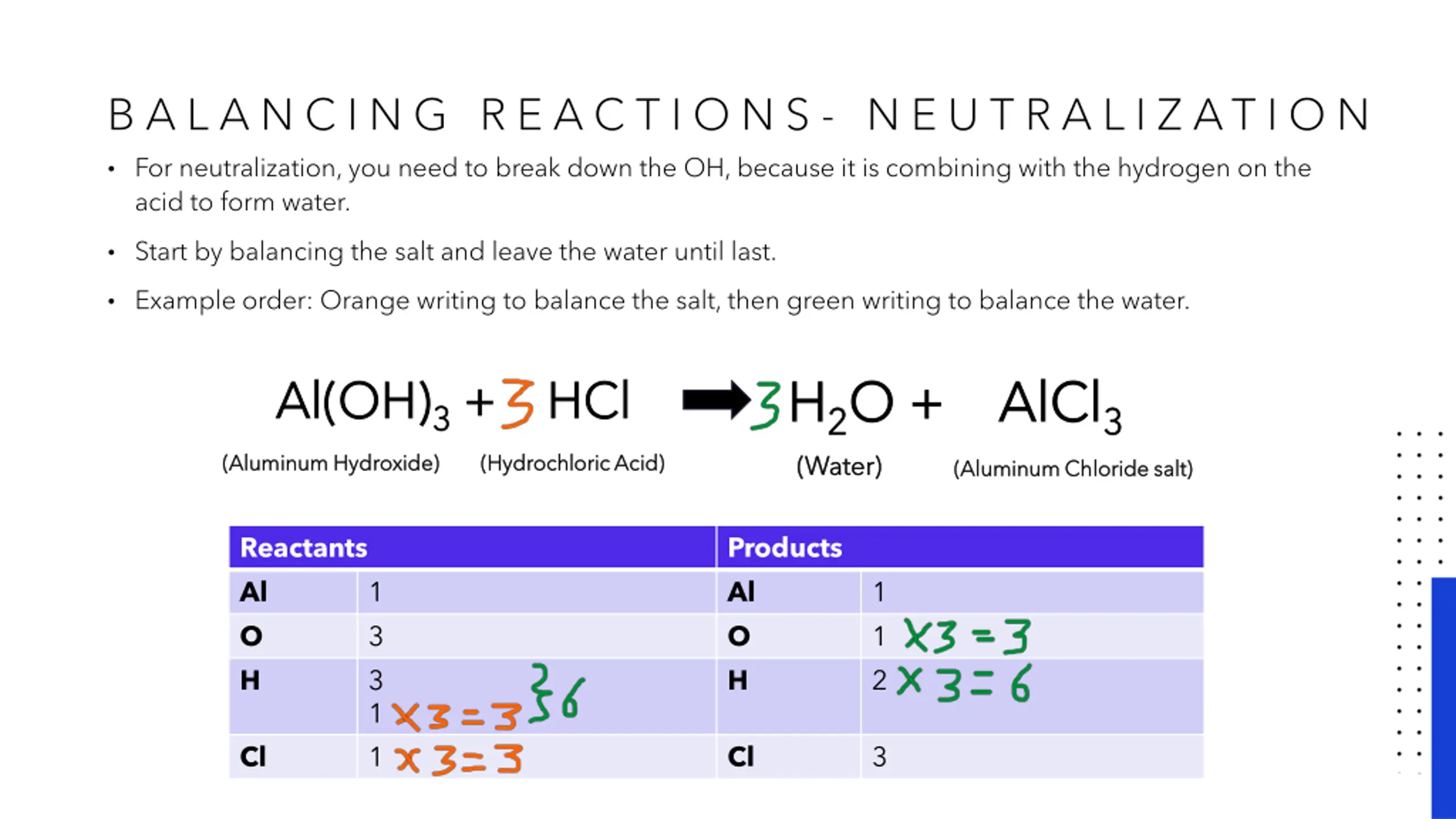Click the "Example order" bullet text
The image size is (1456, 819).
(662, 300)
